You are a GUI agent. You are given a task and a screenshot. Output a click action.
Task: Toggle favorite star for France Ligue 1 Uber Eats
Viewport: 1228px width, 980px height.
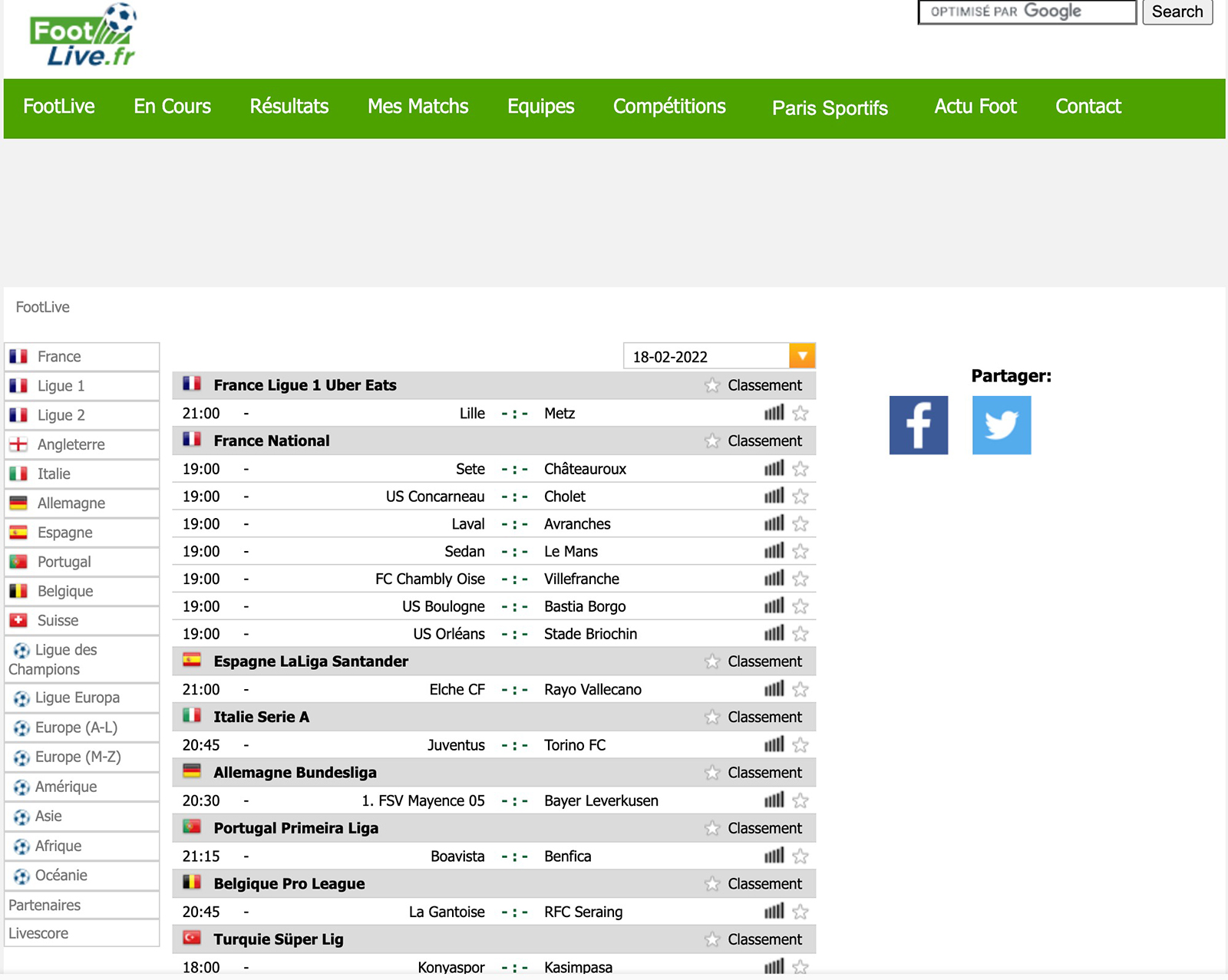coord(712,385)
